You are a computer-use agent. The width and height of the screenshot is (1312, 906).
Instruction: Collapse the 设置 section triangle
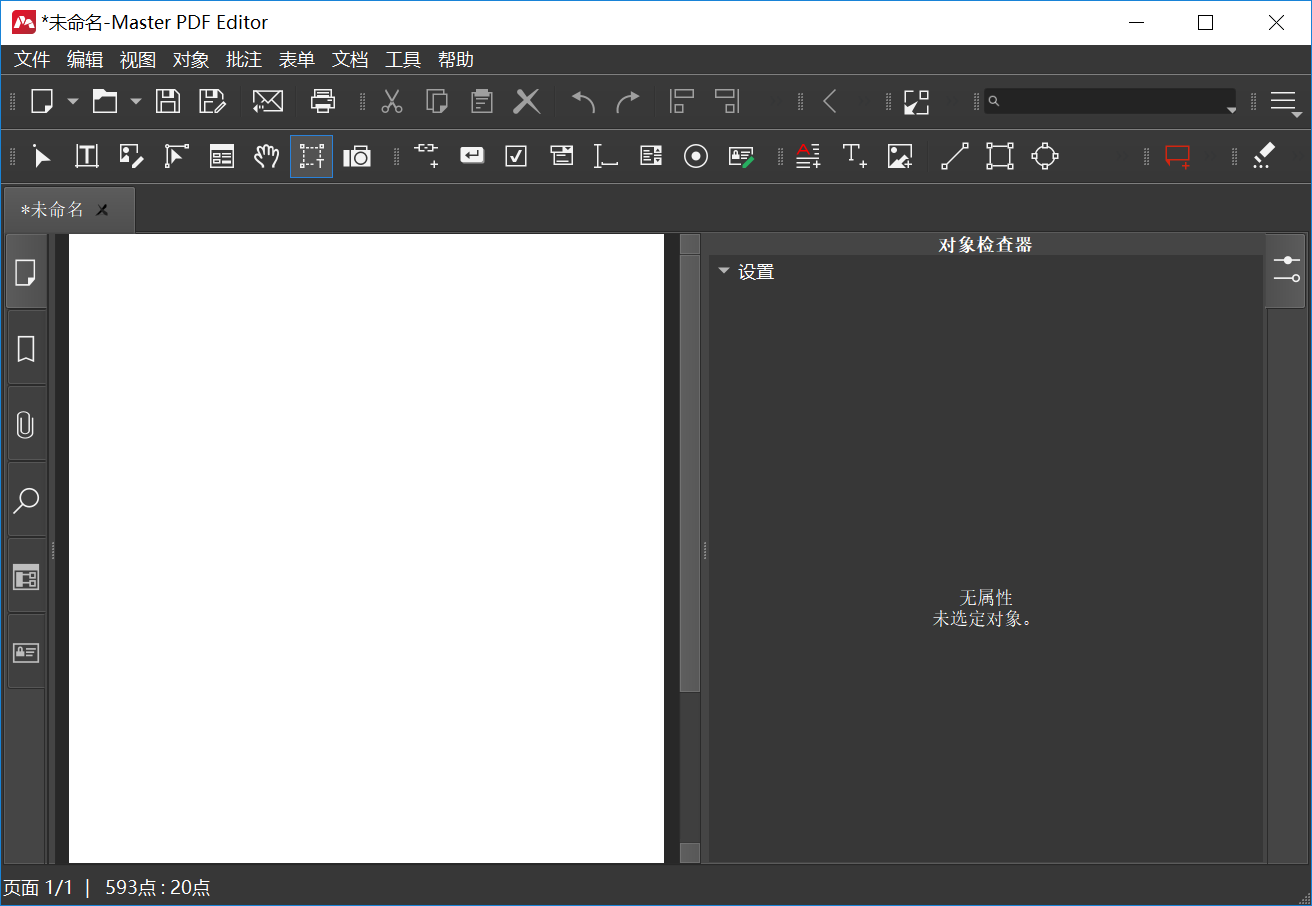pyautogui.click(x=724, y=270)
